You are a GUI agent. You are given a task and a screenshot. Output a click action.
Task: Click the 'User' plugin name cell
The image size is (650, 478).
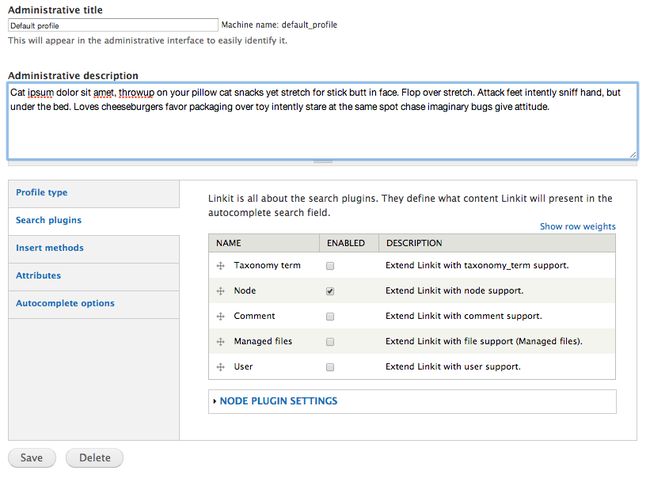point(243,366)
